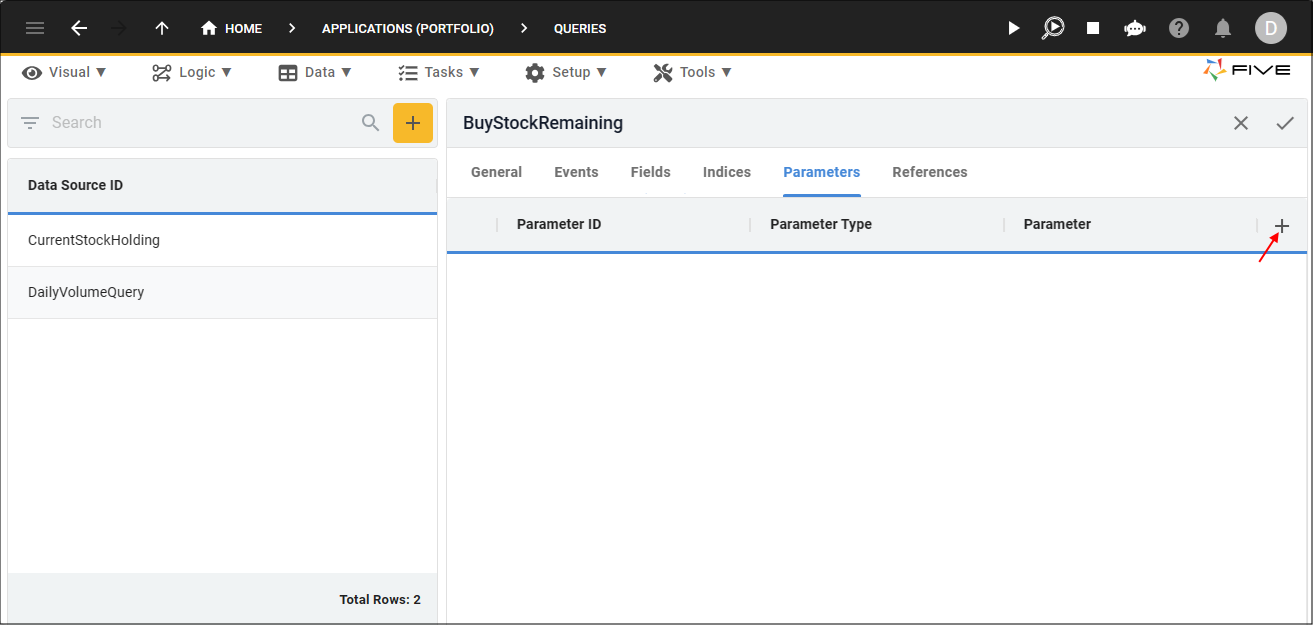Focus the Search data sources field
Viewport: 1313px width, 625px height.
point(200,123)
